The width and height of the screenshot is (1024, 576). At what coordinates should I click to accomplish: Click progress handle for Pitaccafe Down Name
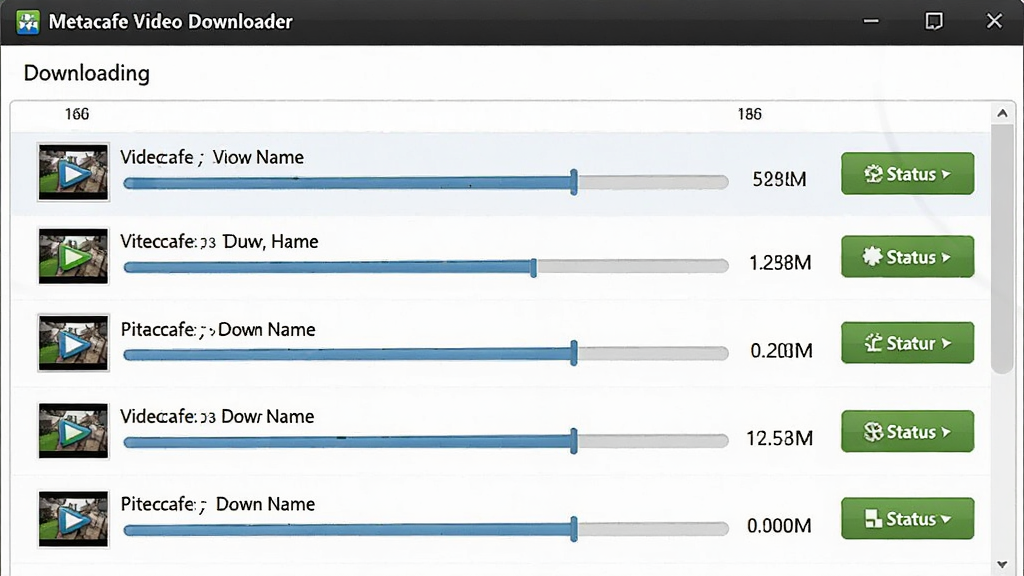(x=573, y=353)
